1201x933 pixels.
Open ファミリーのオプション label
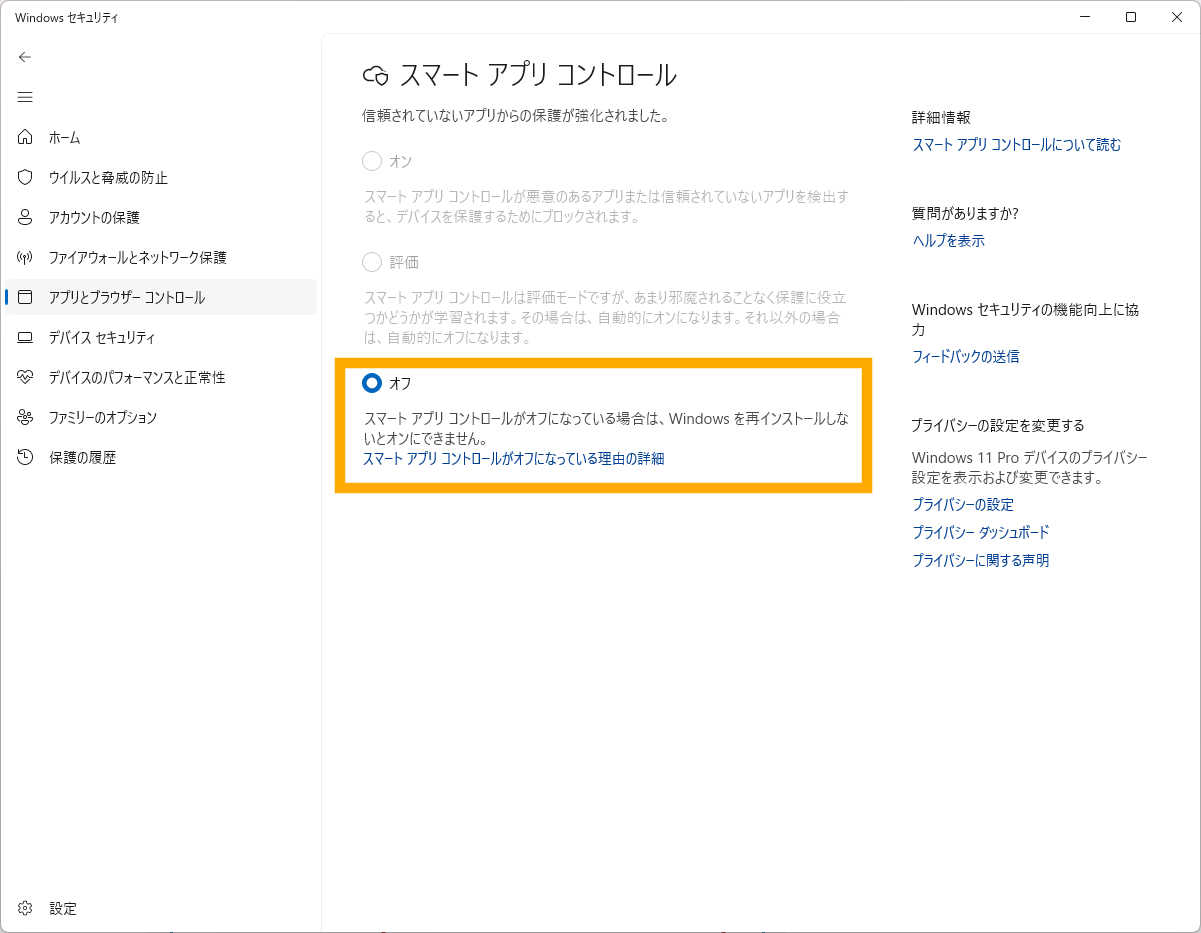[x=103, y=417]
